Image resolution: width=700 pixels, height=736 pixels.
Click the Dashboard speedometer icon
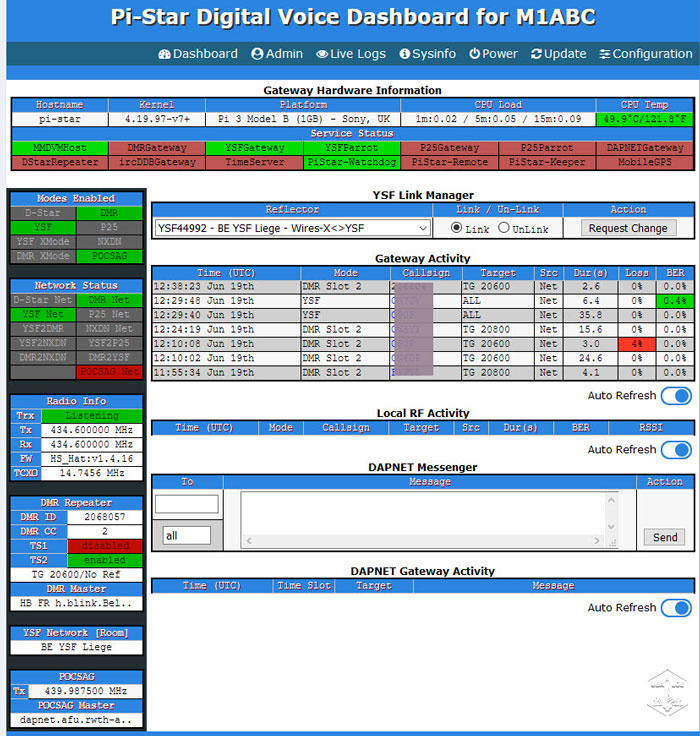[164, 54]
